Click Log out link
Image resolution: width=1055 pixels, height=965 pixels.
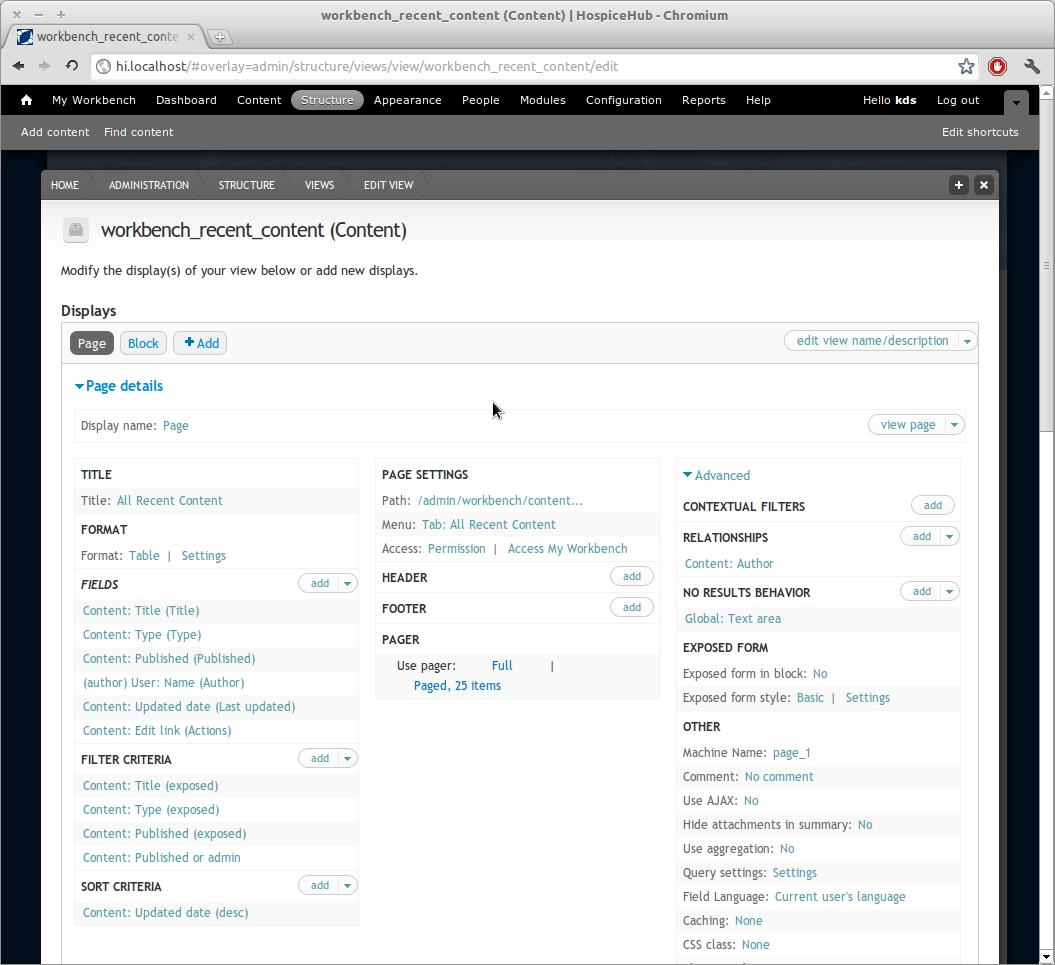958,100
